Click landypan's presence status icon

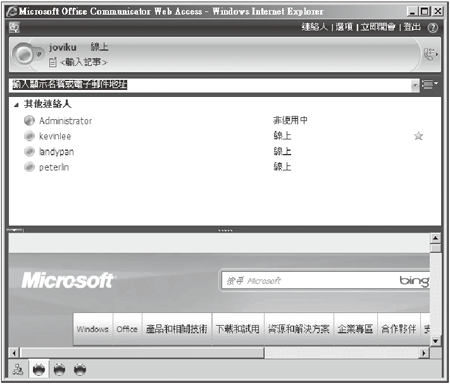point(29,152)
